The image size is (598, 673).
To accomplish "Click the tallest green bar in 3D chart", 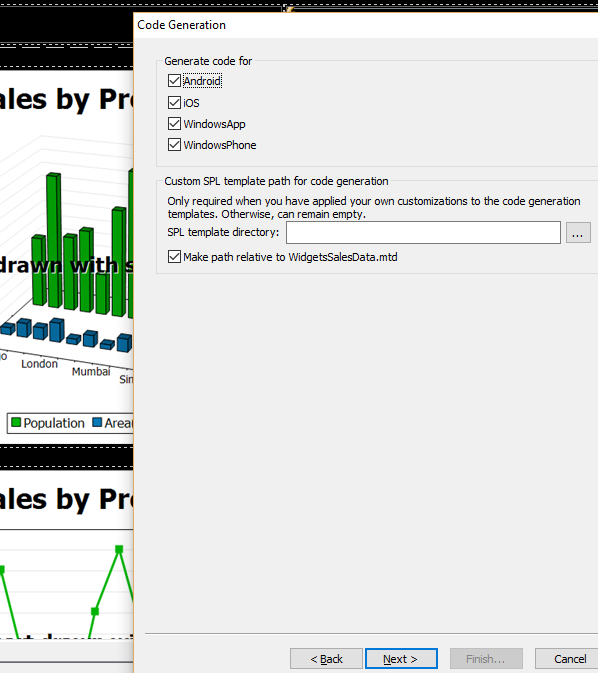I will point(54,240).
